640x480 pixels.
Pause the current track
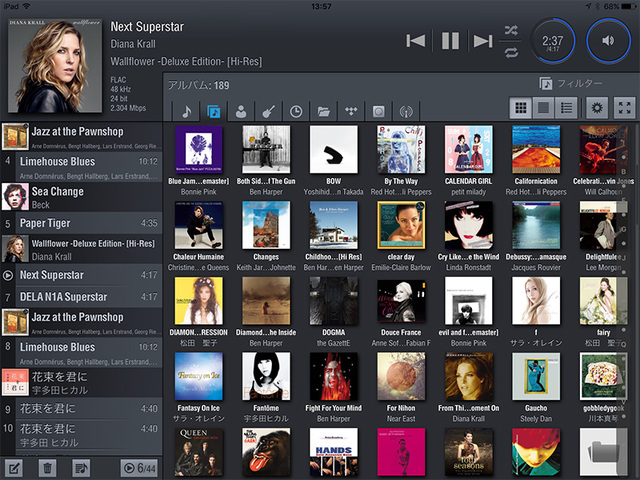[450, 41]
